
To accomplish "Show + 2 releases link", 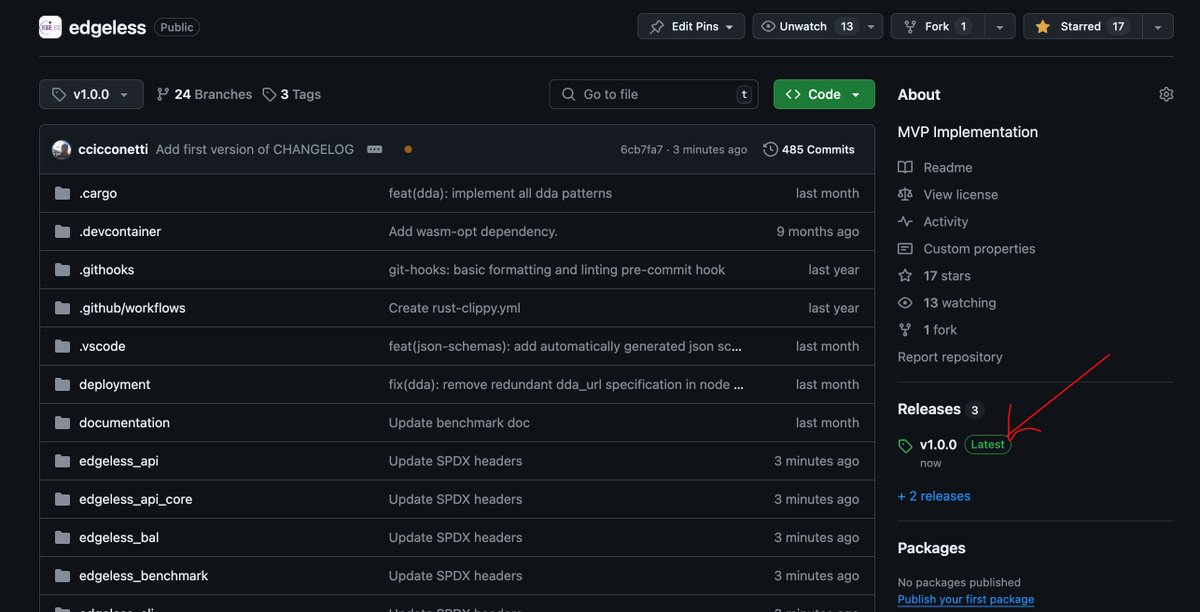I will coord(934,495).
